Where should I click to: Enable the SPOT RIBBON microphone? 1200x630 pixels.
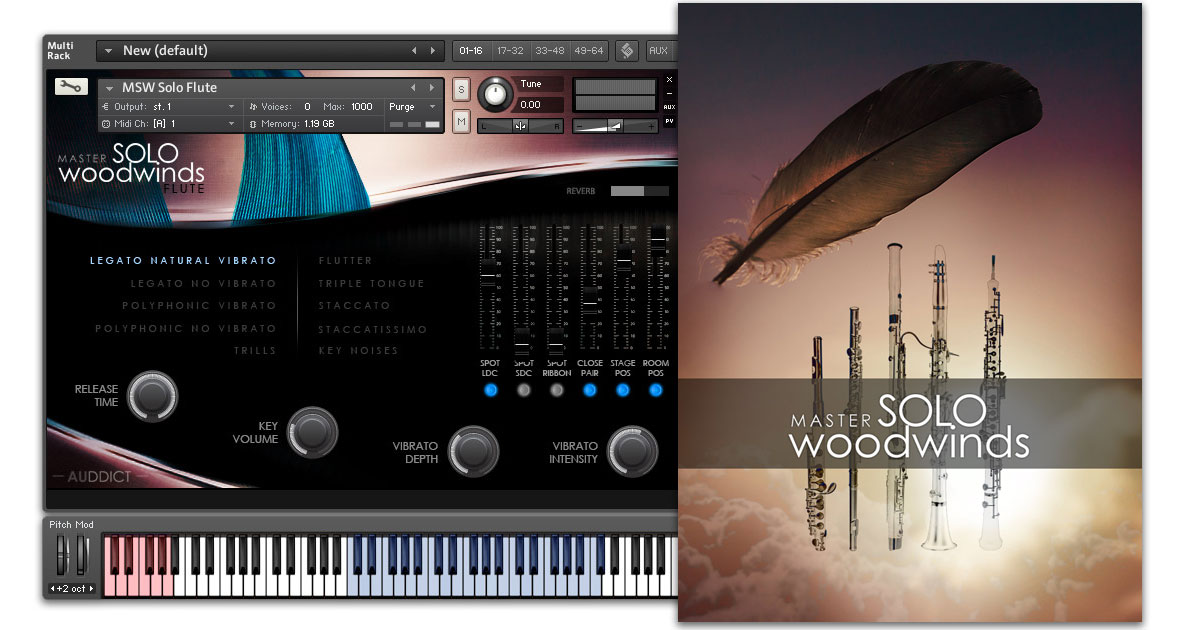556,392
